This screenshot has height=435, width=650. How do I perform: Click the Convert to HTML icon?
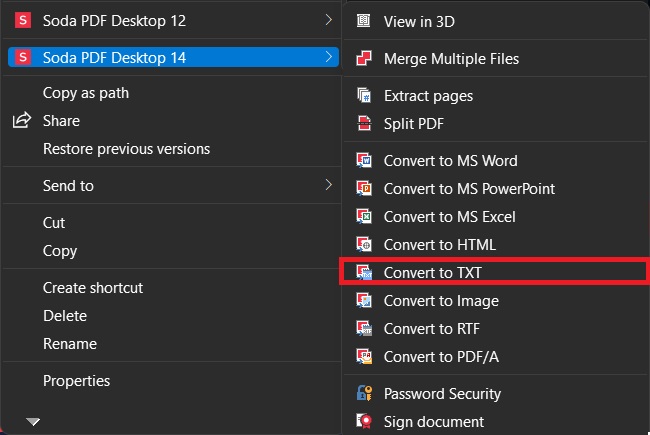[x=364, y=245]
